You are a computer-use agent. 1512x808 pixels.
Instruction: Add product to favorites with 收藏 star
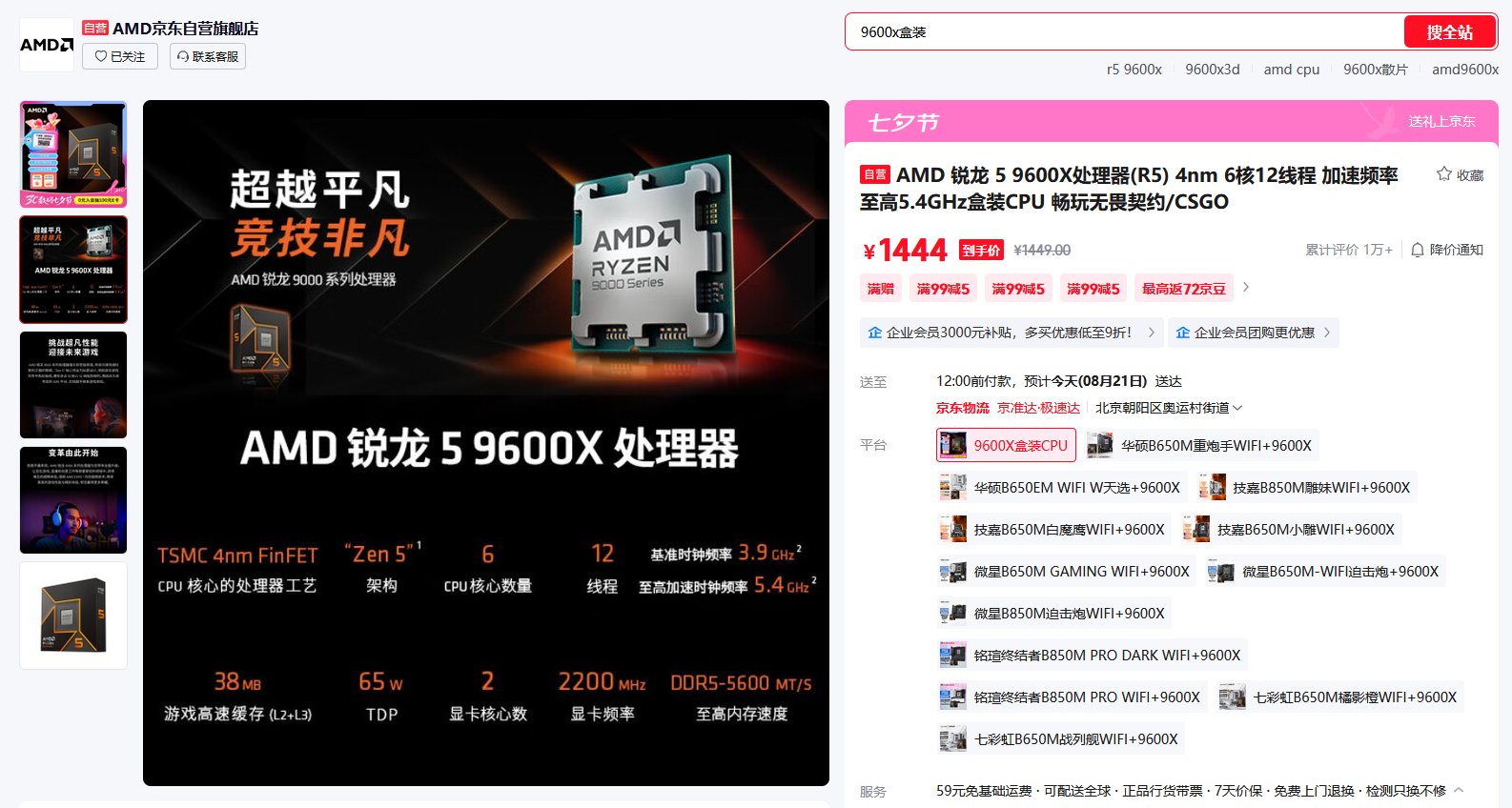tap(1460, 174)
